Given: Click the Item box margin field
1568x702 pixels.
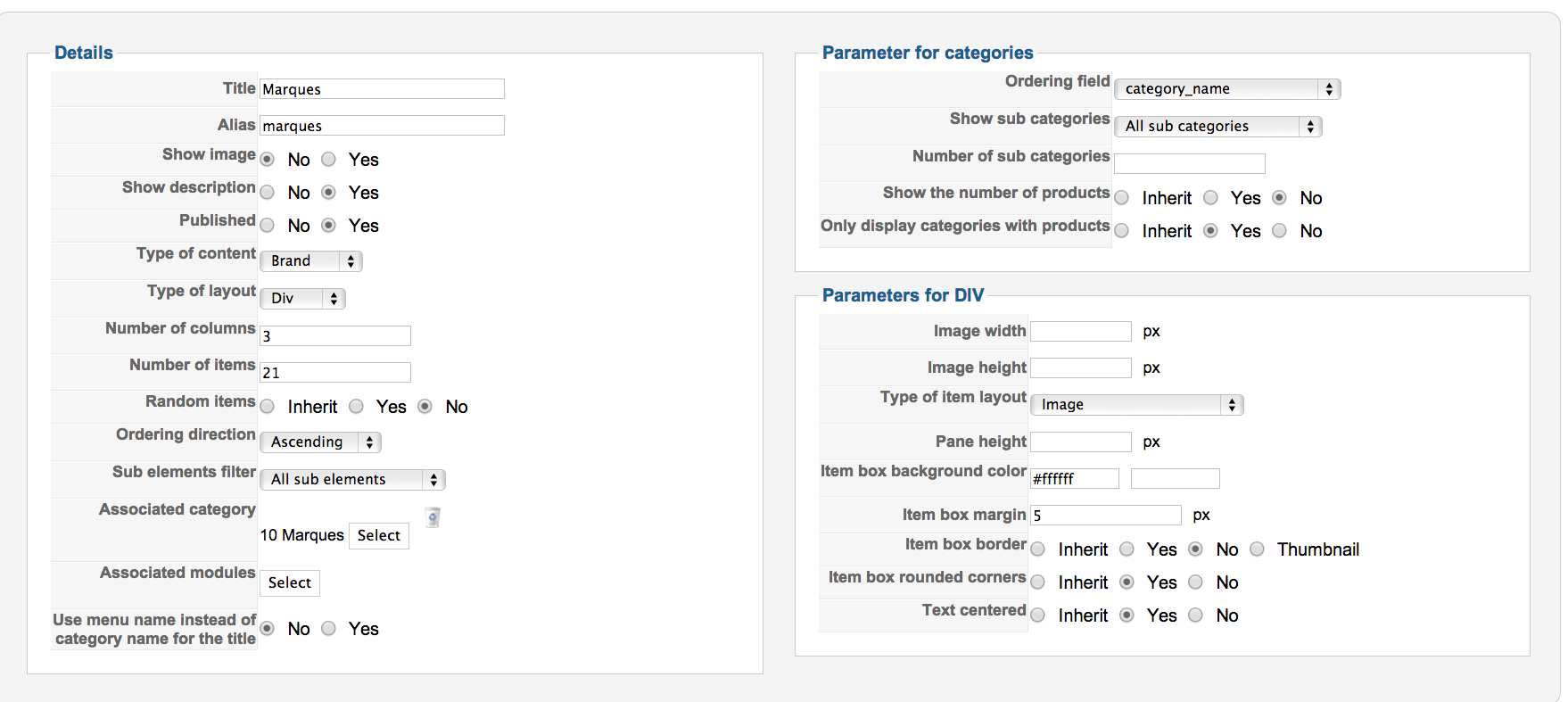Looking at the screenshot, I should pyautogui.click(x=1105, y=515).
